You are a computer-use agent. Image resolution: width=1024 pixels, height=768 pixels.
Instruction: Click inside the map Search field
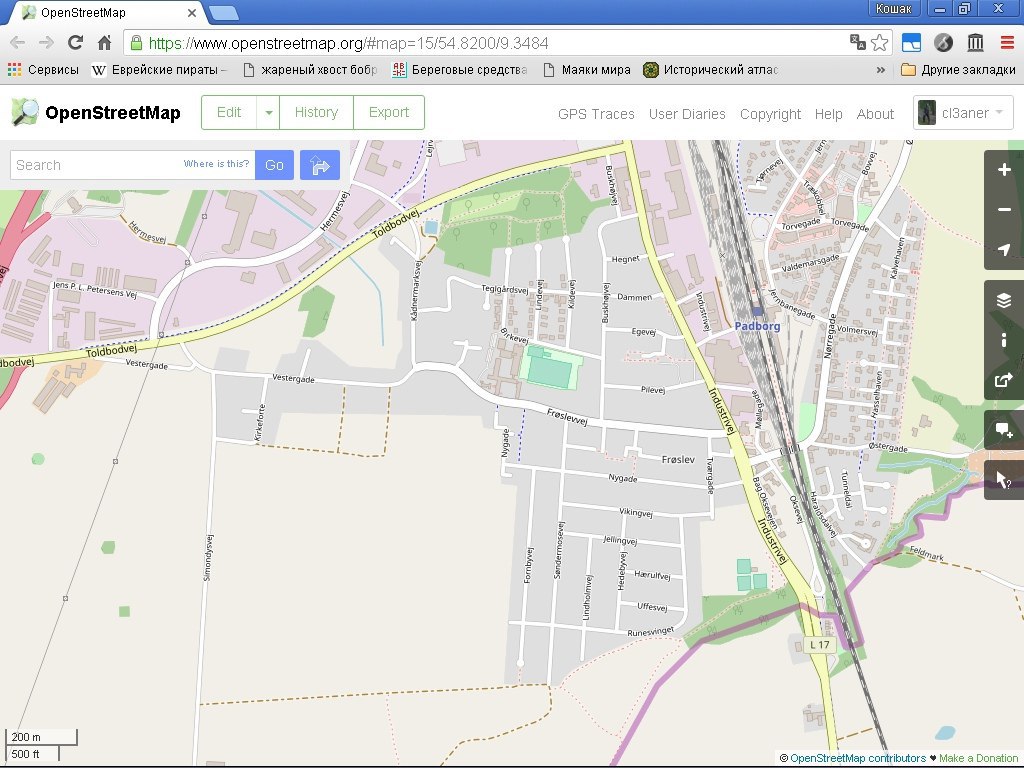pyautogui.click(x=95, y=165)
